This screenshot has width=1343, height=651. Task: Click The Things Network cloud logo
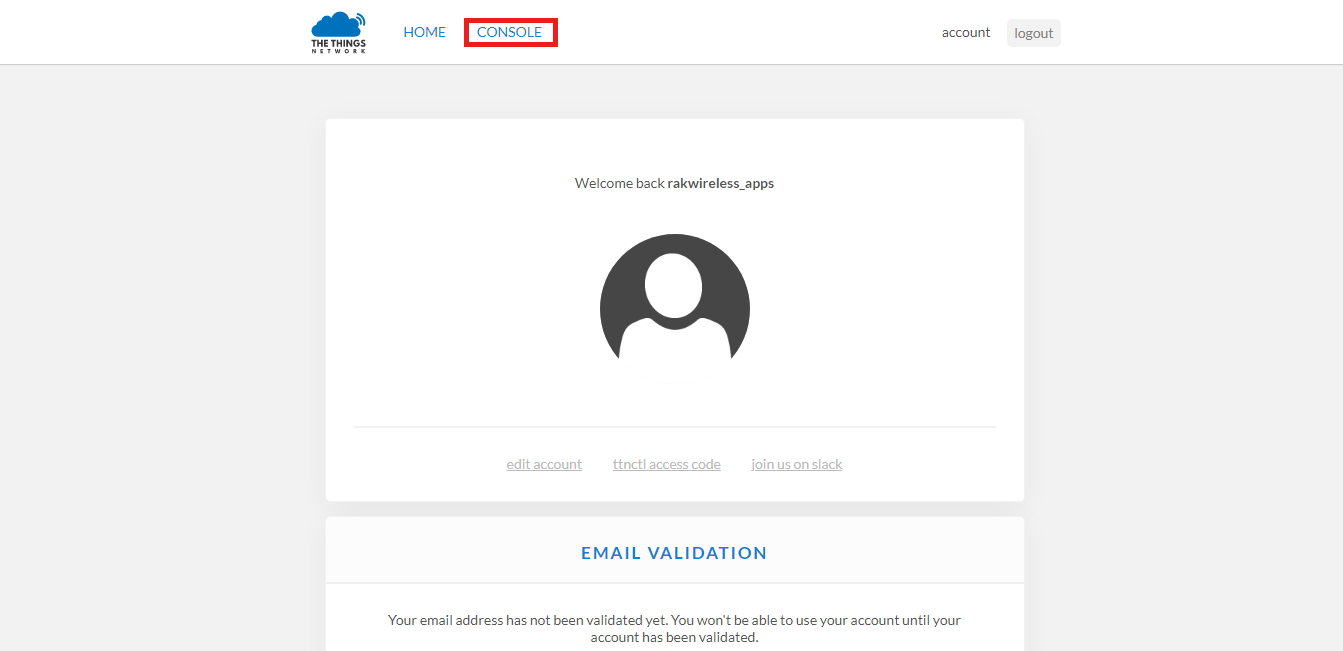click(x=335, y=26)
